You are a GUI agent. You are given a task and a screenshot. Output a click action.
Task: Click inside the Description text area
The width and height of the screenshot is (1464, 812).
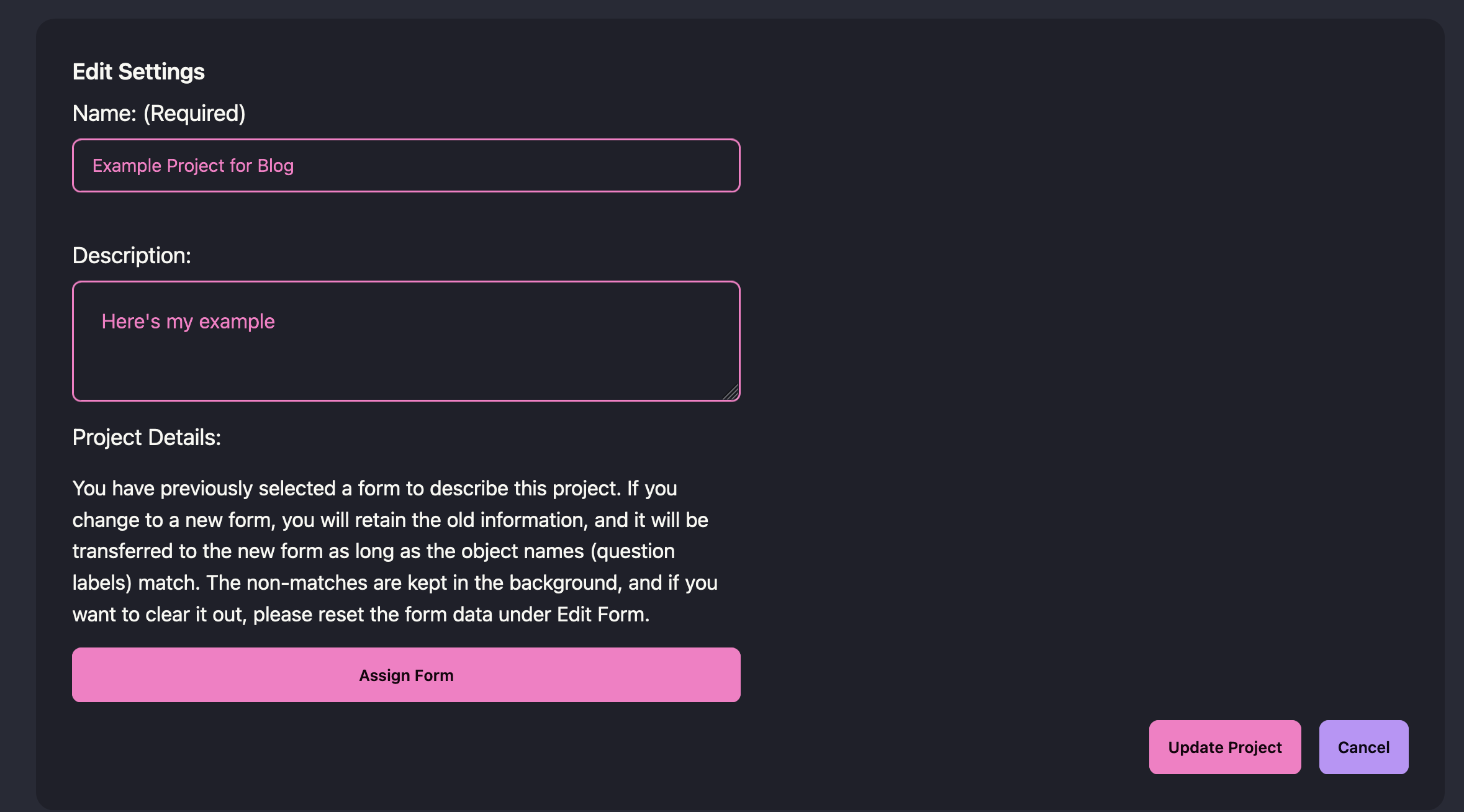tap(406, 360)
